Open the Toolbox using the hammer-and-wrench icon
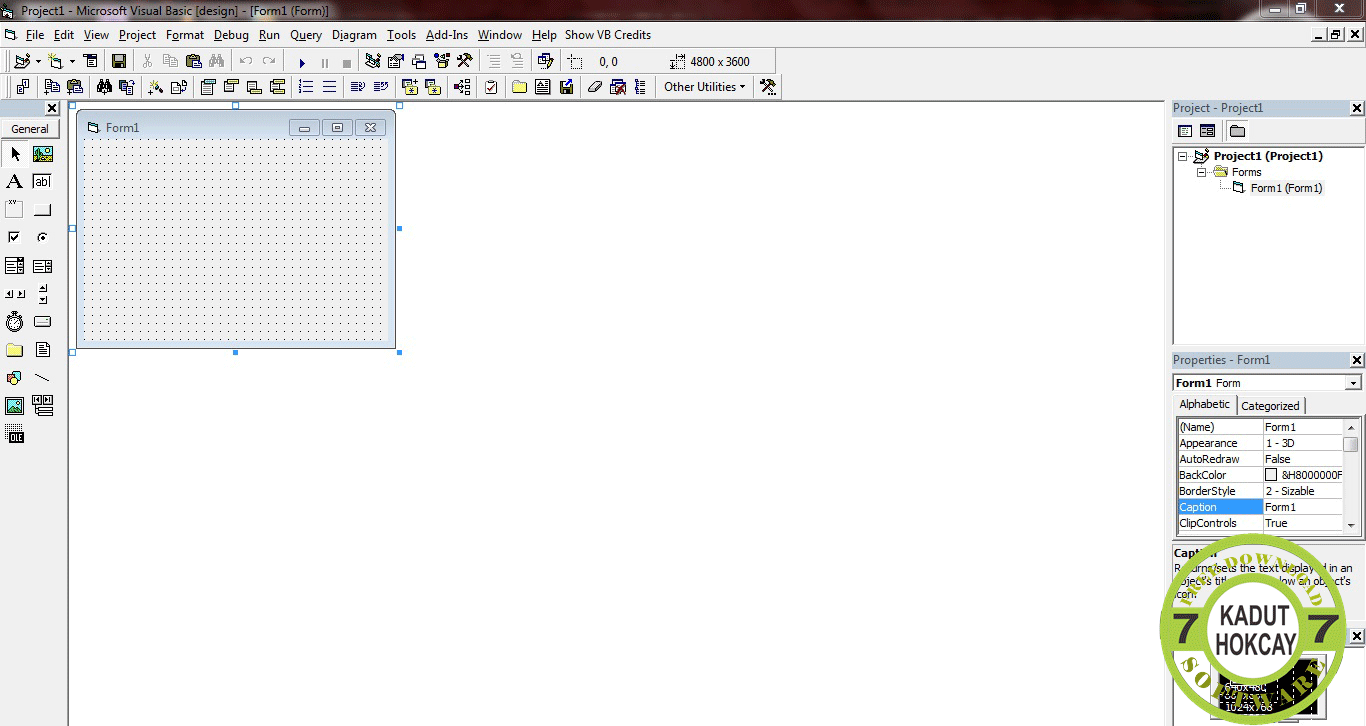Screen dimensions: 1366x726 tap(464, 62)
